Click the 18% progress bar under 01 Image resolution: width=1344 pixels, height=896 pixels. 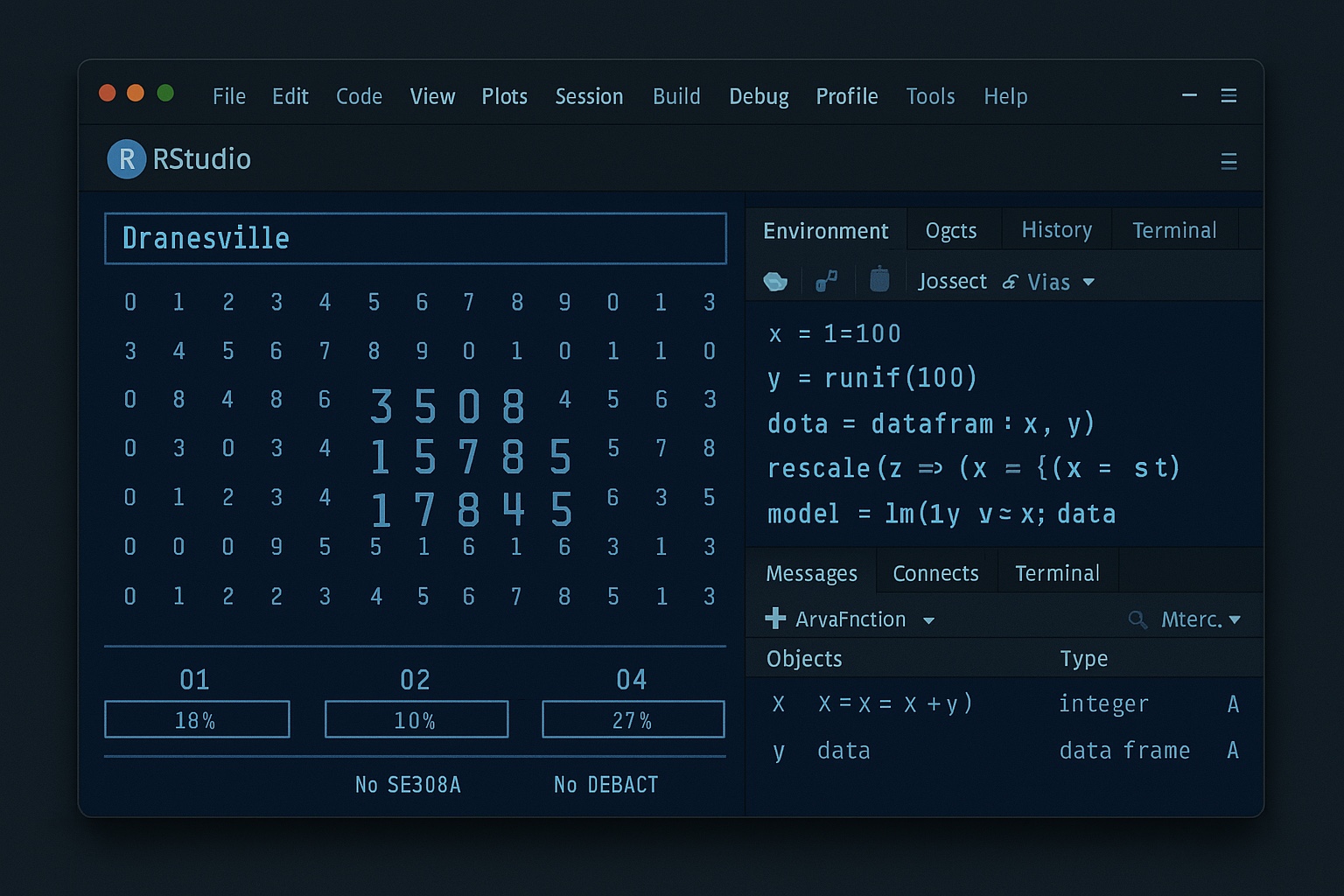(197, 719)
